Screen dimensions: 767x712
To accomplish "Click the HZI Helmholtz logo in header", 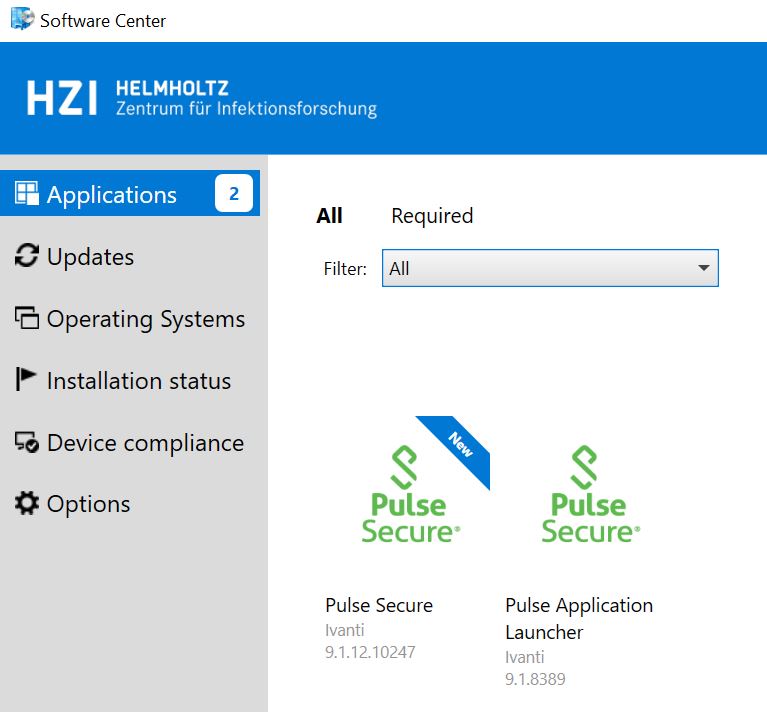I will [202, 98].
